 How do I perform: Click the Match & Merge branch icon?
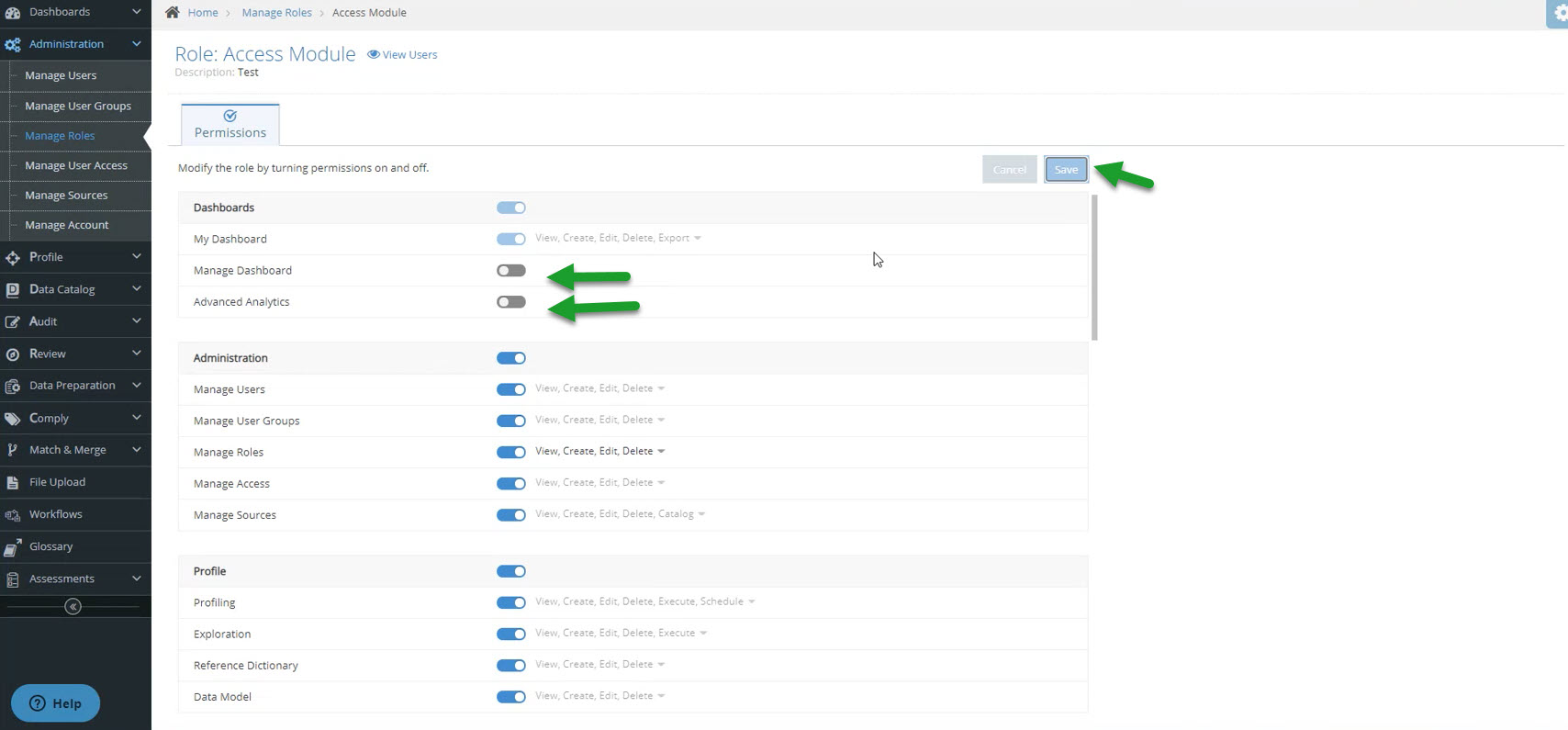point(13,450)
